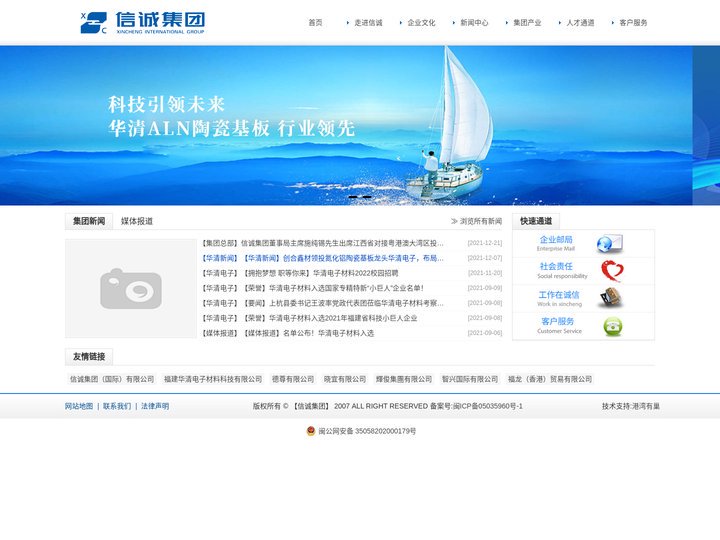The height and width of the screenshot is (540, 720).
Task: Select the second banner slide indicator
Action: (367, 197)
